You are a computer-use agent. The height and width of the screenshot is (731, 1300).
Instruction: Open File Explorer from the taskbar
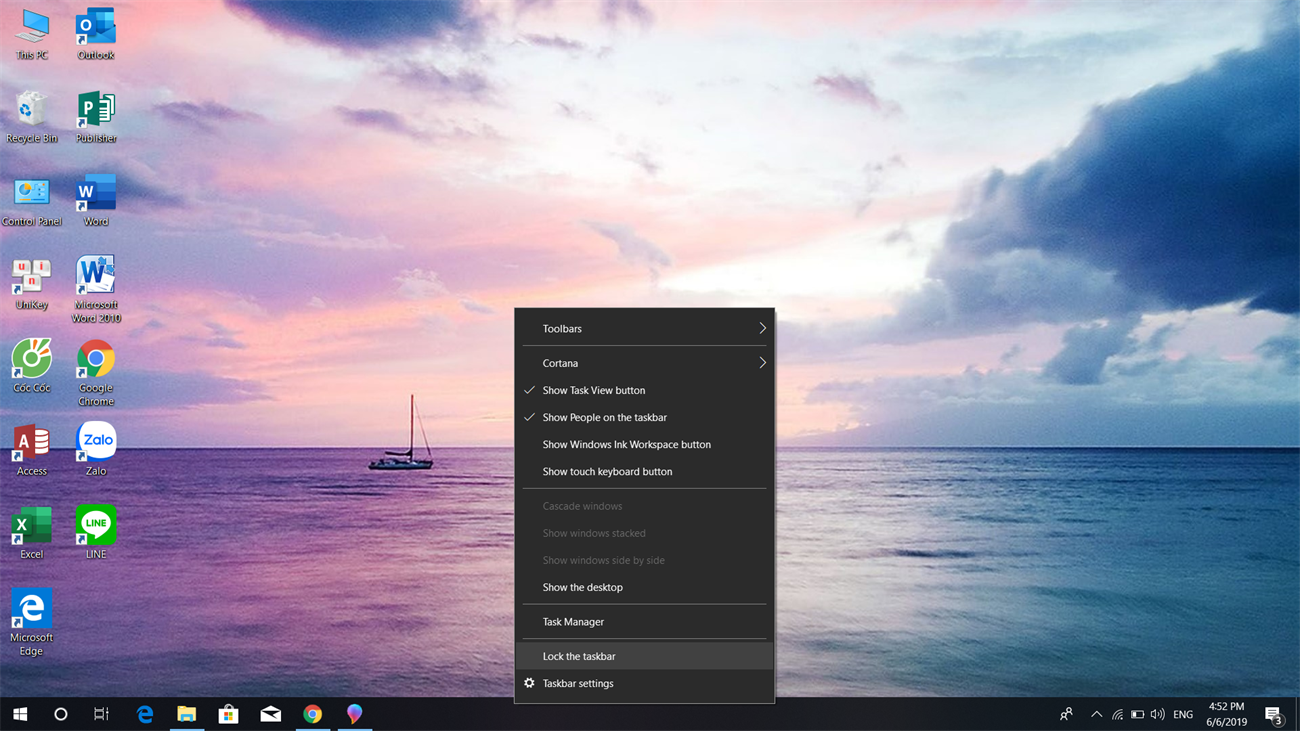point(187,714)
